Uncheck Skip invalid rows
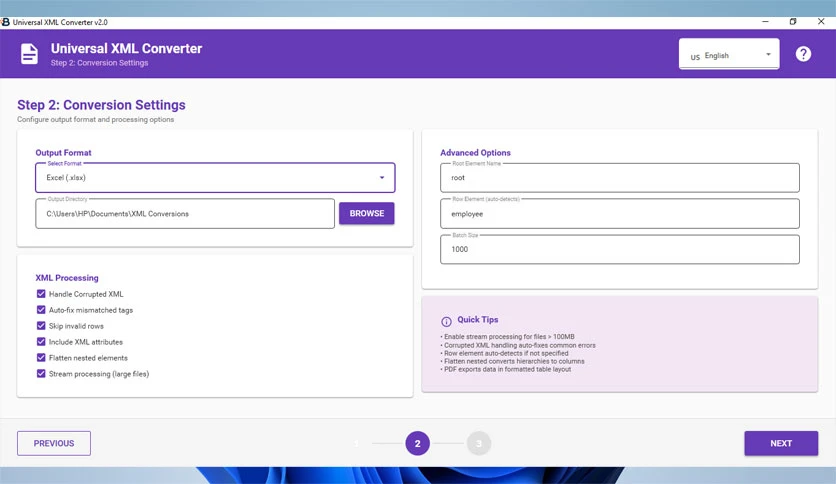This screenshot has width=836, height=484. [41, 326]
